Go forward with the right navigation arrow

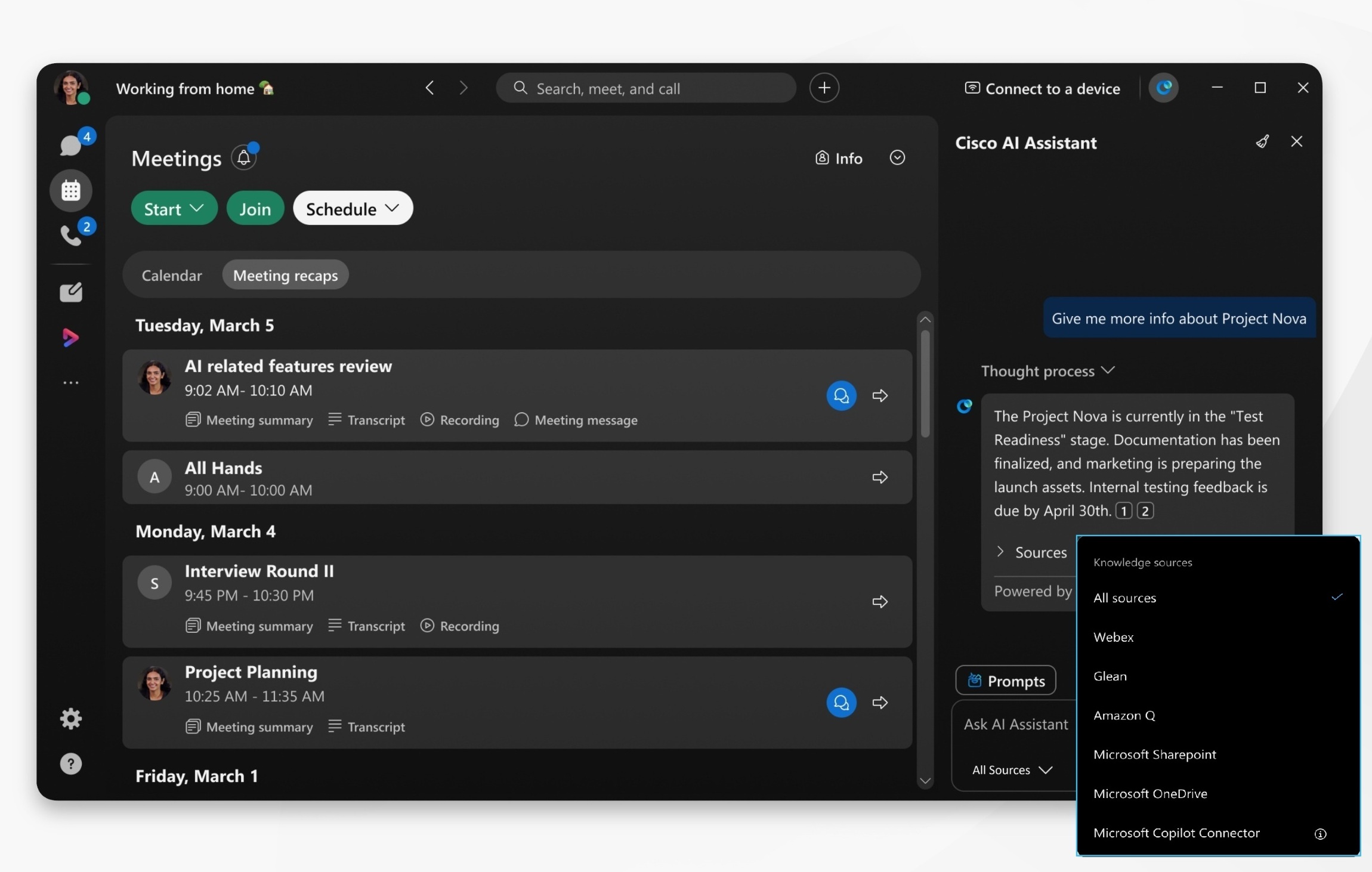463,88
